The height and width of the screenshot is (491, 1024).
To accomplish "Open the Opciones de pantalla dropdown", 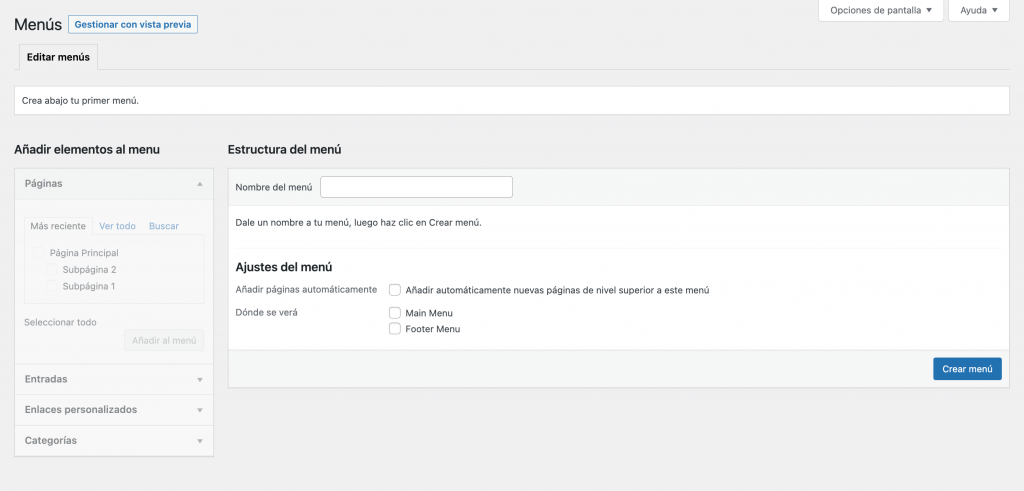I will point(880,10).
